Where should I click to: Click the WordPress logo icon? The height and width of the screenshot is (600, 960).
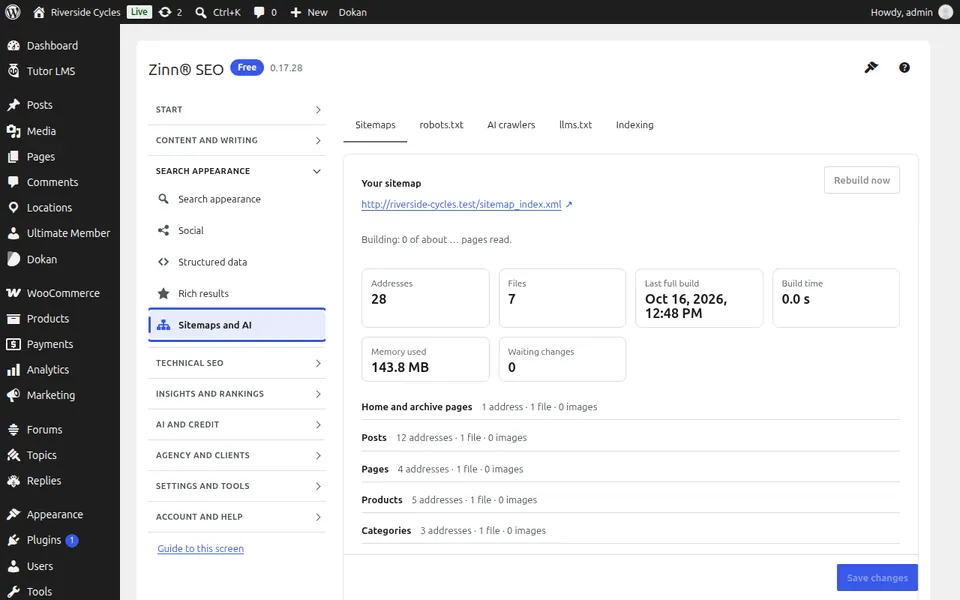[12, 12]
